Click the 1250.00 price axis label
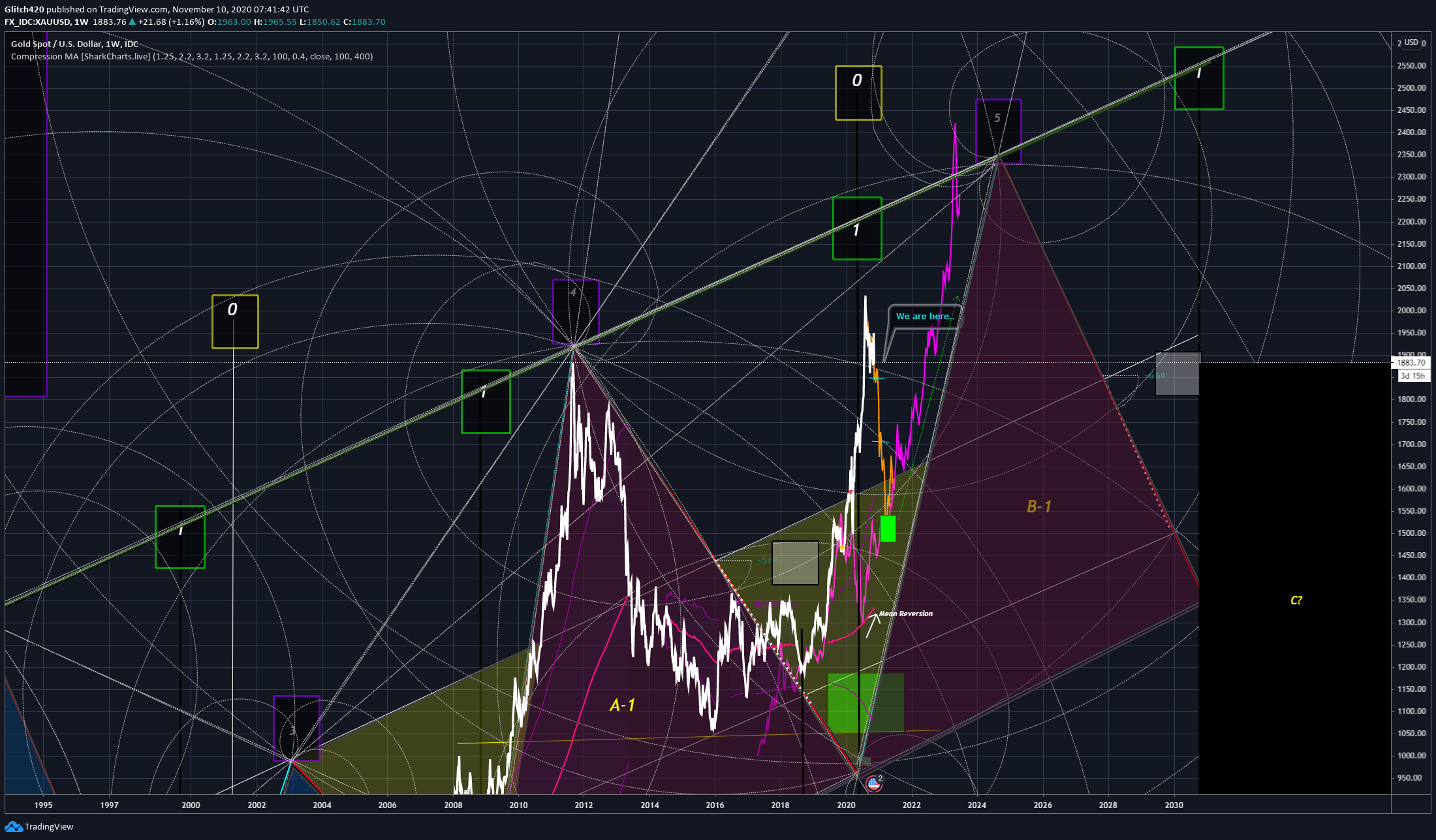This screenshot has height=840, width=1436. [x=1411, y=645]
